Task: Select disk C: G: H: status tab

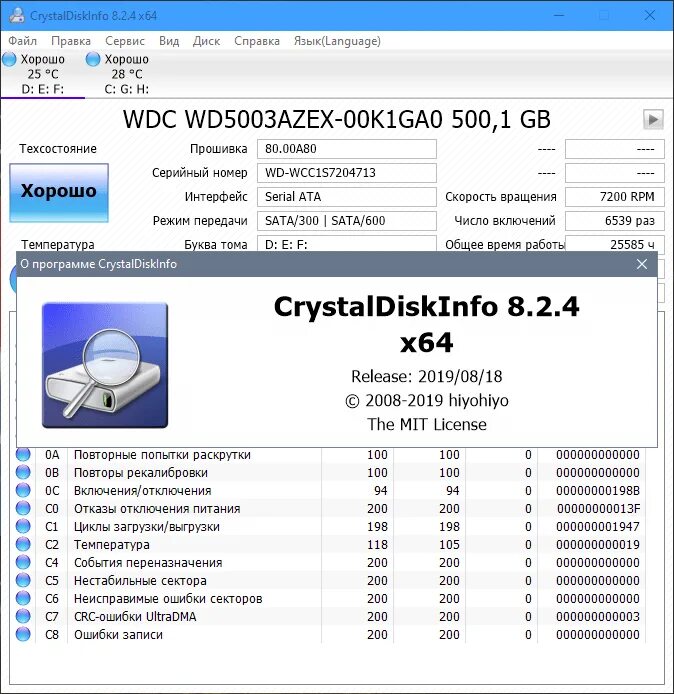Action: point(127,74)
